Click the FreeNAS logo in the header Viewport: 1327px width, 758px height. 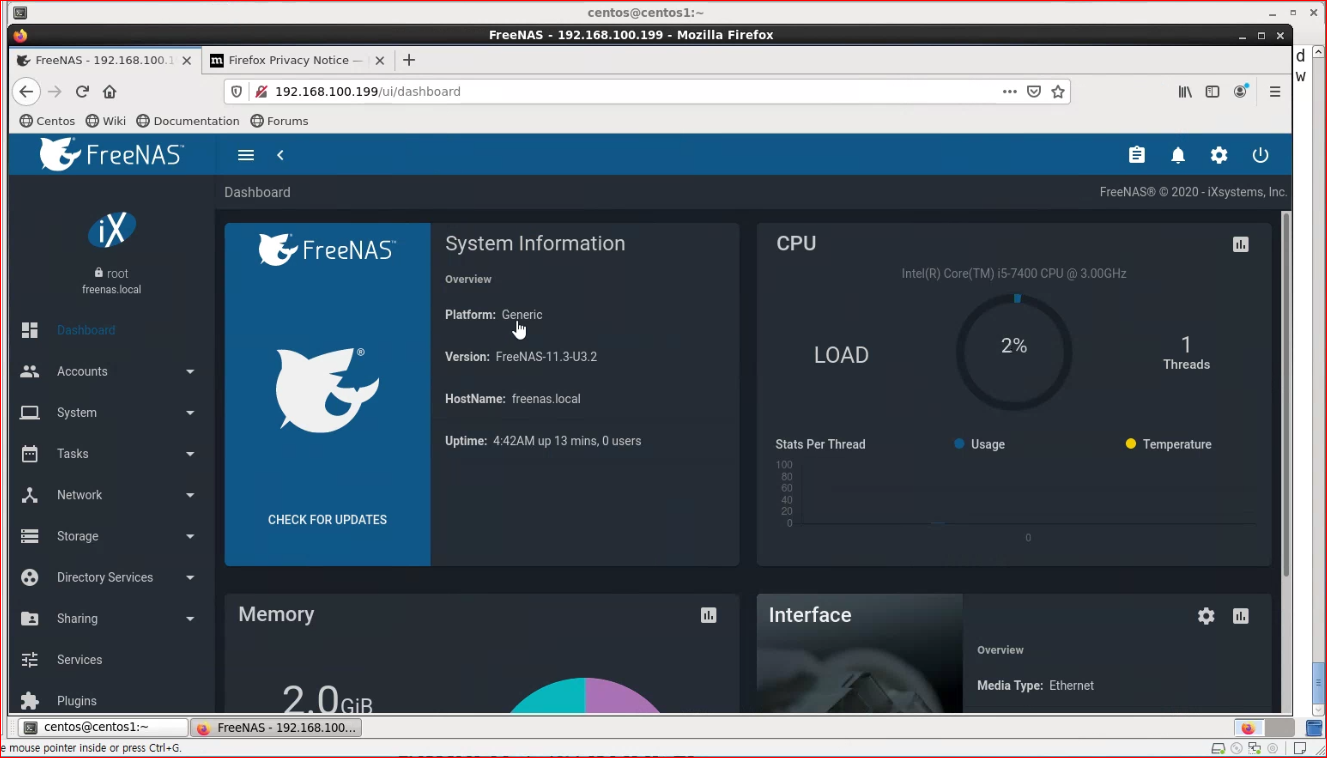112,155
